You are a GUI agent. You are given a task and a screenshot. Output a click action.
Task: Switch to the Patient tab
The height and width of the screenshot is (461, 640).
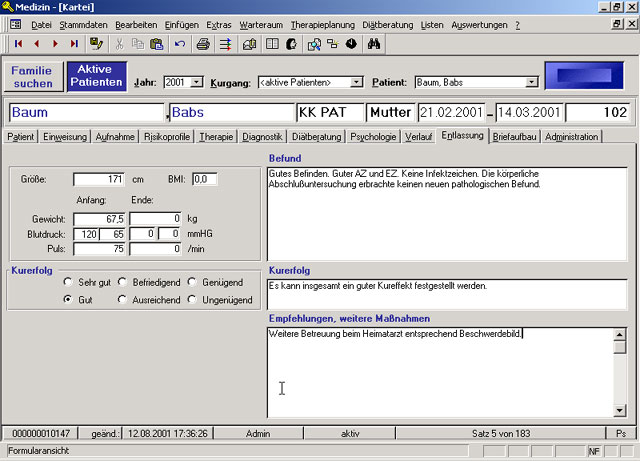click(x=20, y=137)
